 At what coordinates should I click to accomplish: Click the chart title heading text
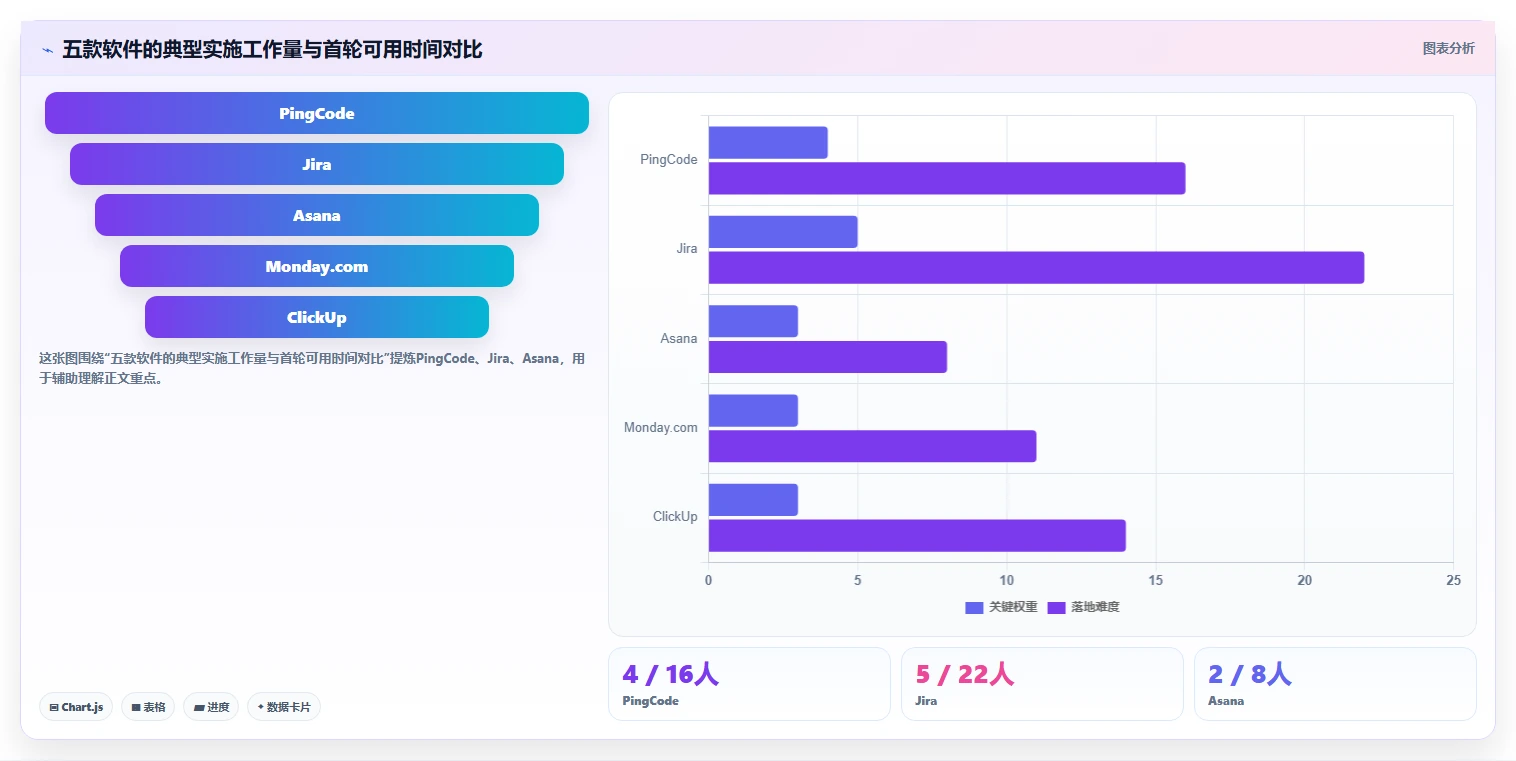coord(272,49)
